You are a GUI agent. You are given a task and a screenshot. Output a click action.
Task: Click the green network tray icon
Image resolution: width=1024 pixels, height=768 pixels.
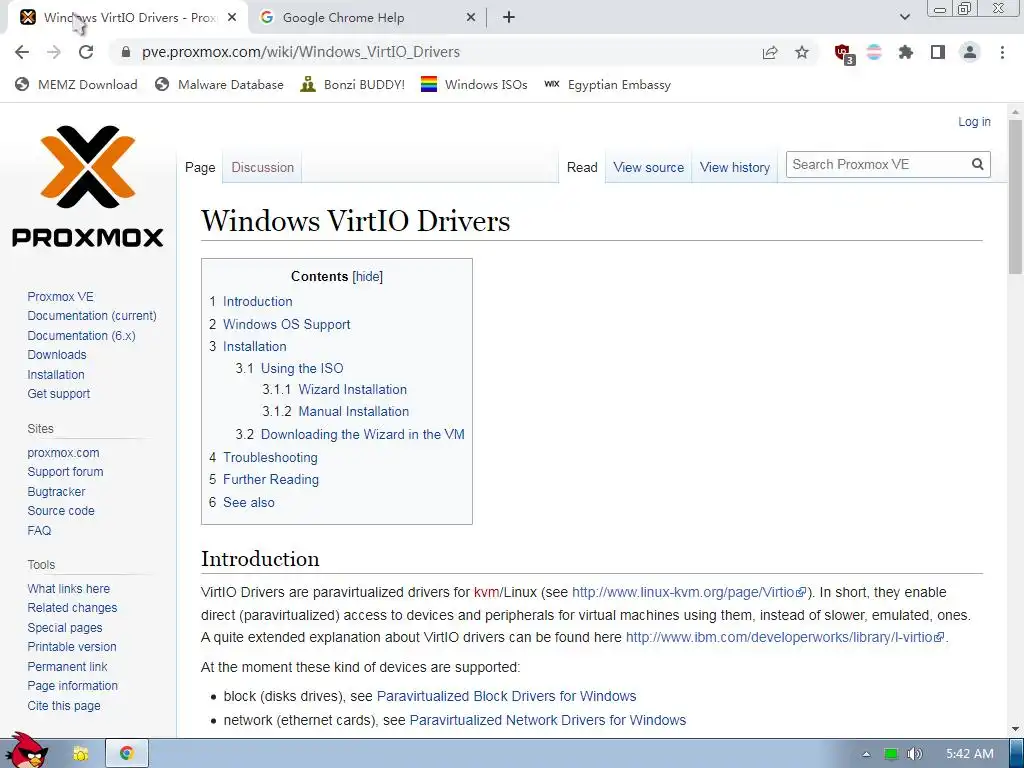click(891, 754)
